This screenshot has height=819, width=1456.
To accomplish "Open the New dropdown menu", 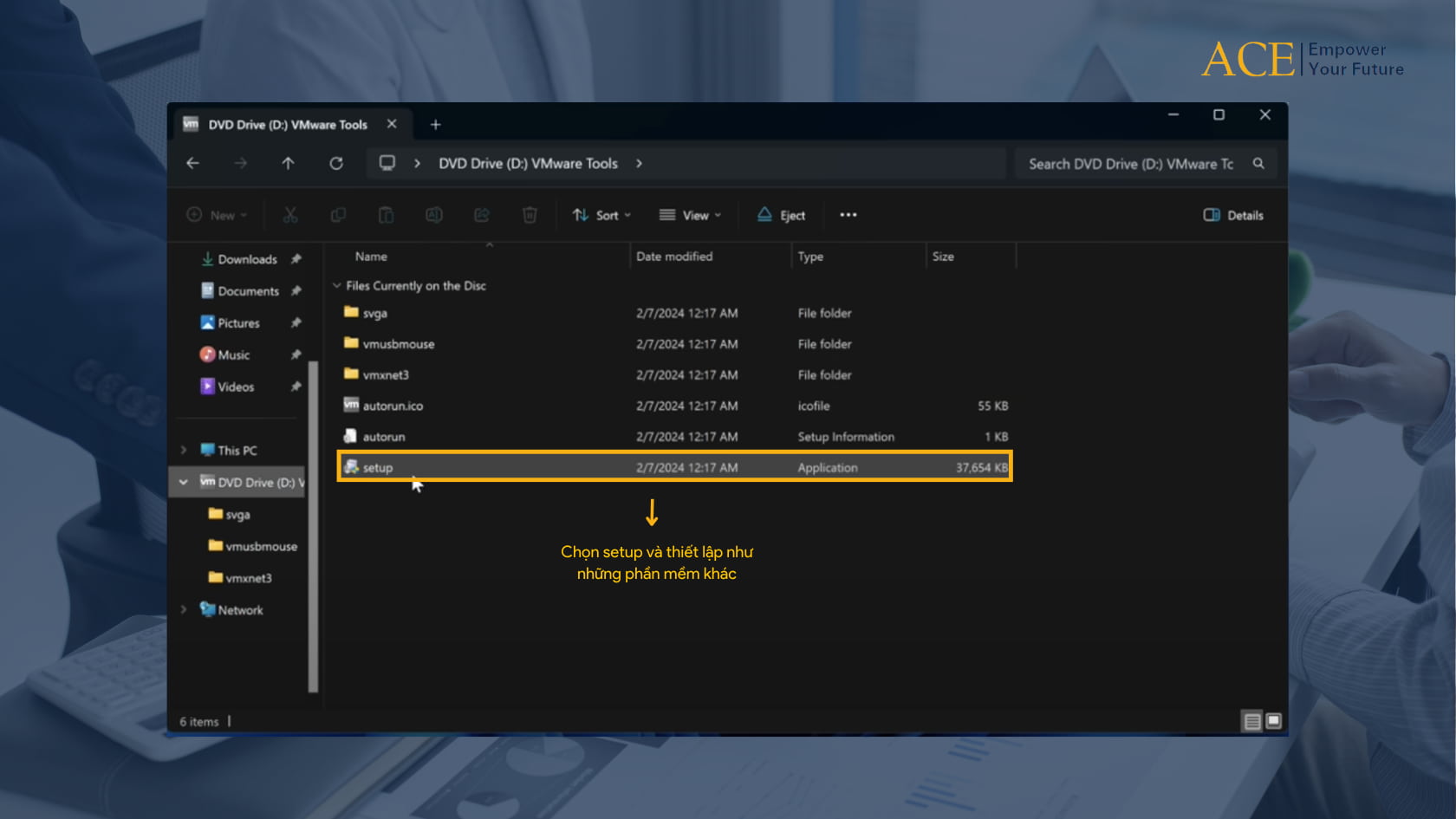I will point(218,215).
